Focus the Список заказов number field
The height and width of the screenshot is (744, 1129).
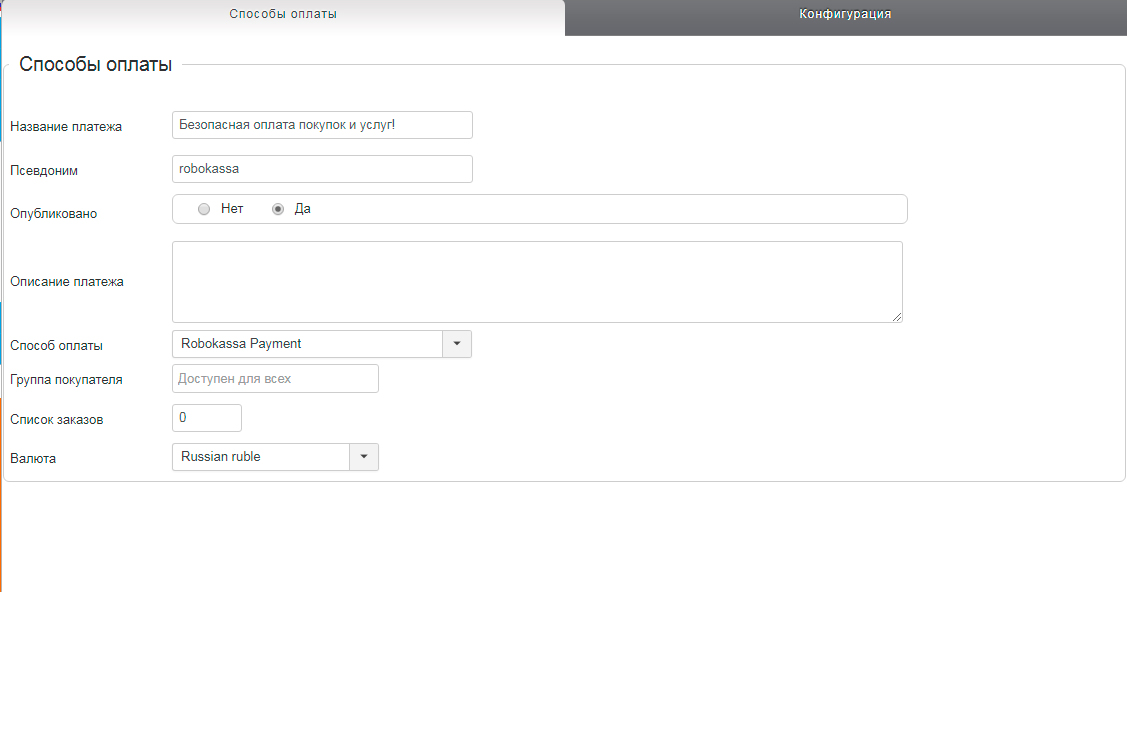pyautogui.click(x=207, y=418)
